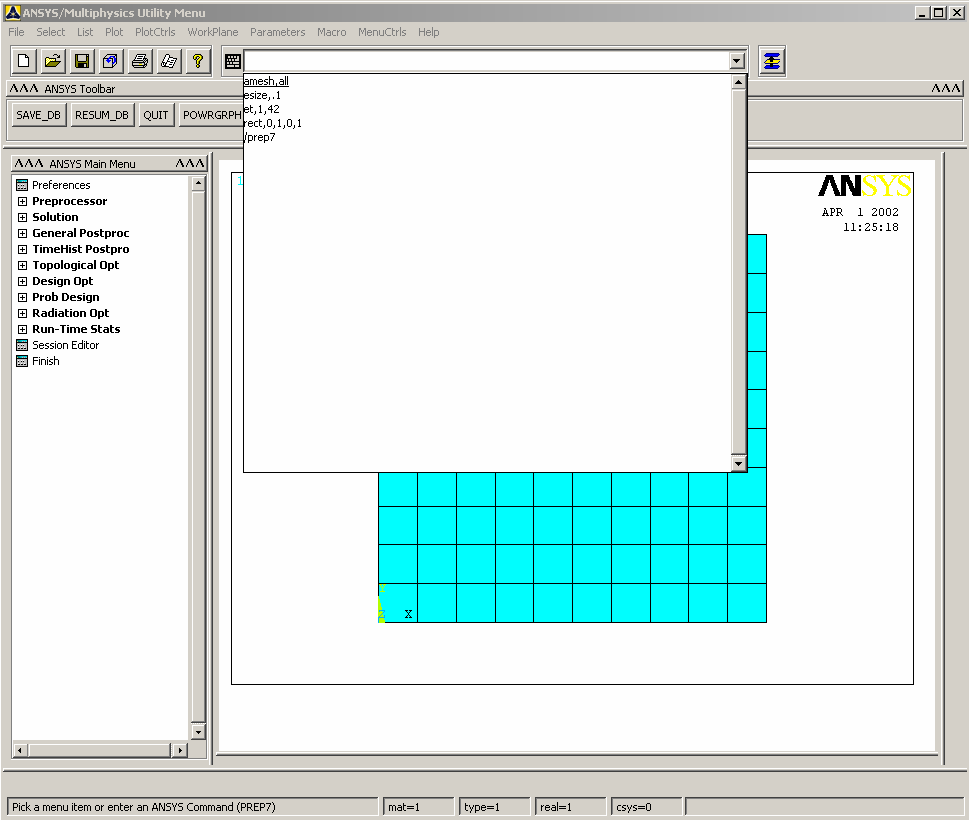This screenshot has width=969, height=820.
Task: Click command history scrollbar down arrow
Action: pyautogui.click(x=738, y=463)
